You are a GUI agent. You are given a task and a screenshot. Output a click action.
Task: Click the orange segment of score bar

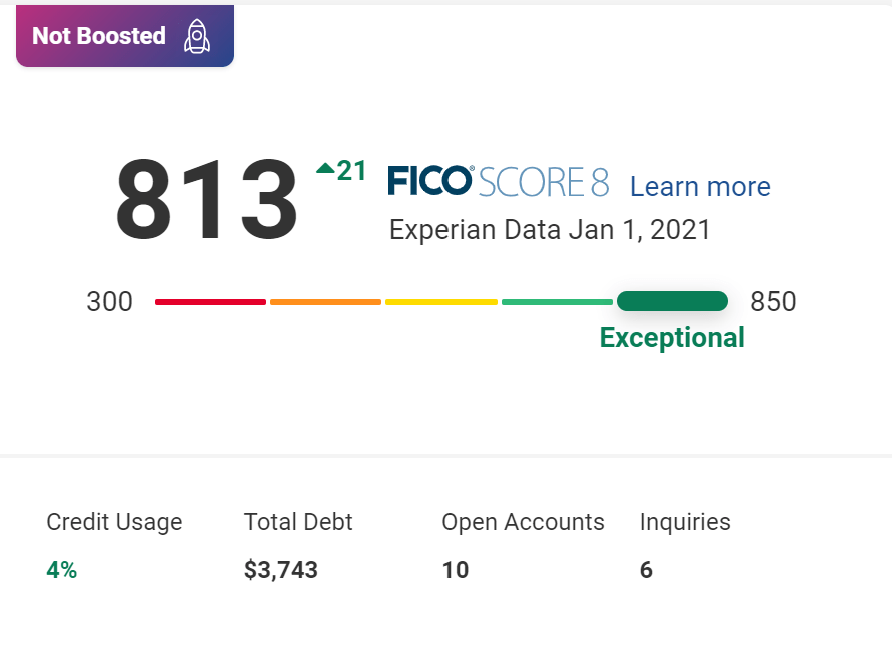(325, 301)
